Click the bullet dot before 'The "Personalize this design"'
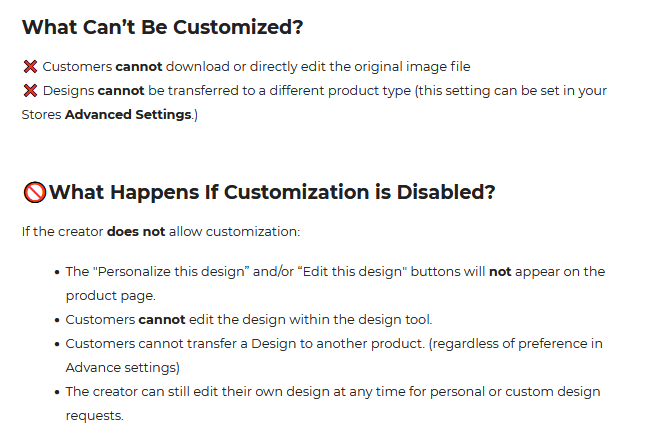 pos(57,272)
